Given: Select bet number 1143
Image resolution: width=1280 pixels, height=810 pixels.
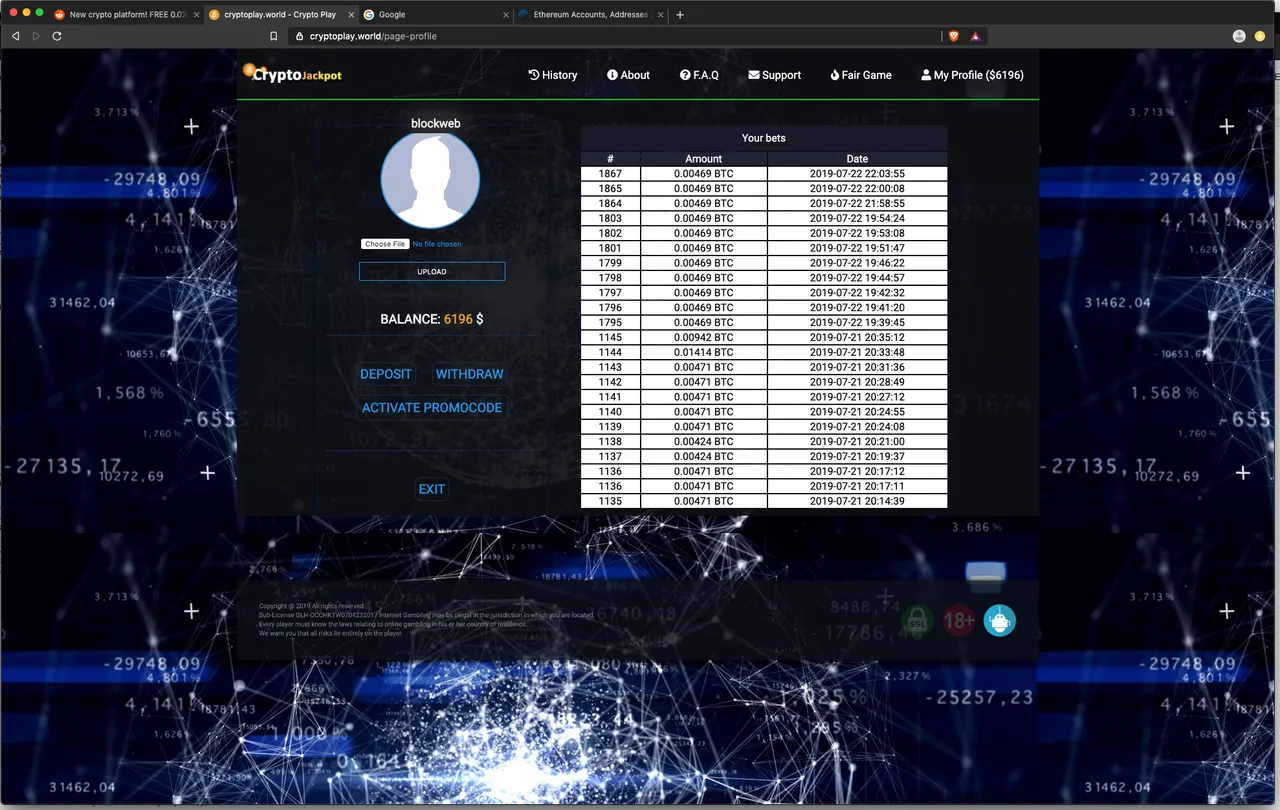Looking at the screenshot, I should click(610, 367).
